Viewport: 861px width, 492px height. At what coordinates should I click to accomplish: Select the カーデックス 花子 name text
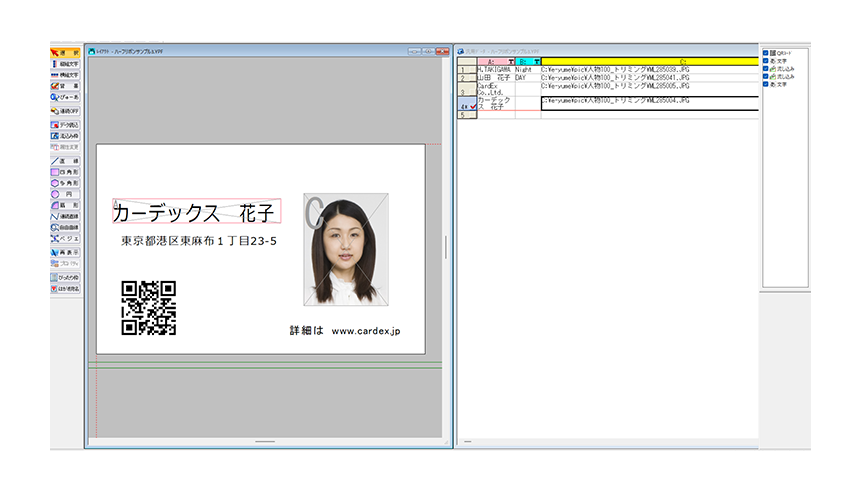(196, 212)
